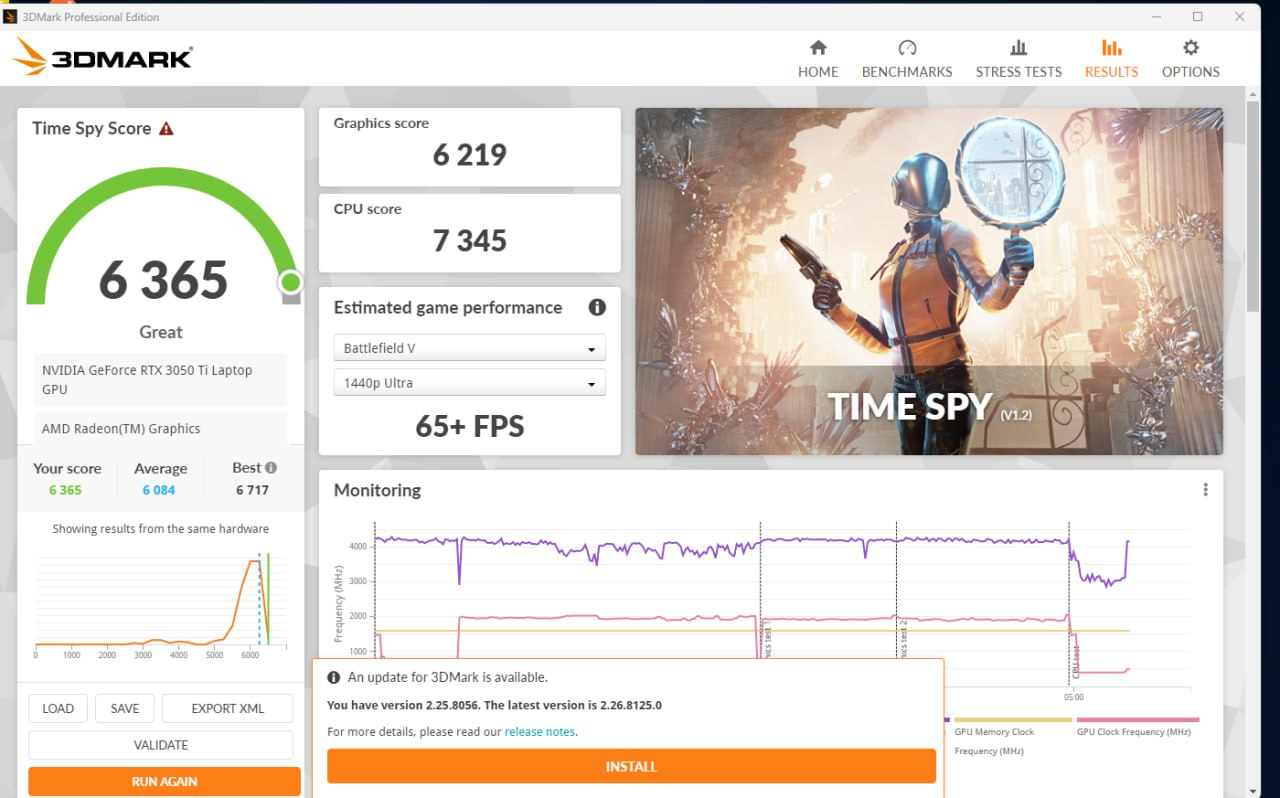Click the version 2.25.8056 update details line
The image size is (1280, 798).
point(494,705)
